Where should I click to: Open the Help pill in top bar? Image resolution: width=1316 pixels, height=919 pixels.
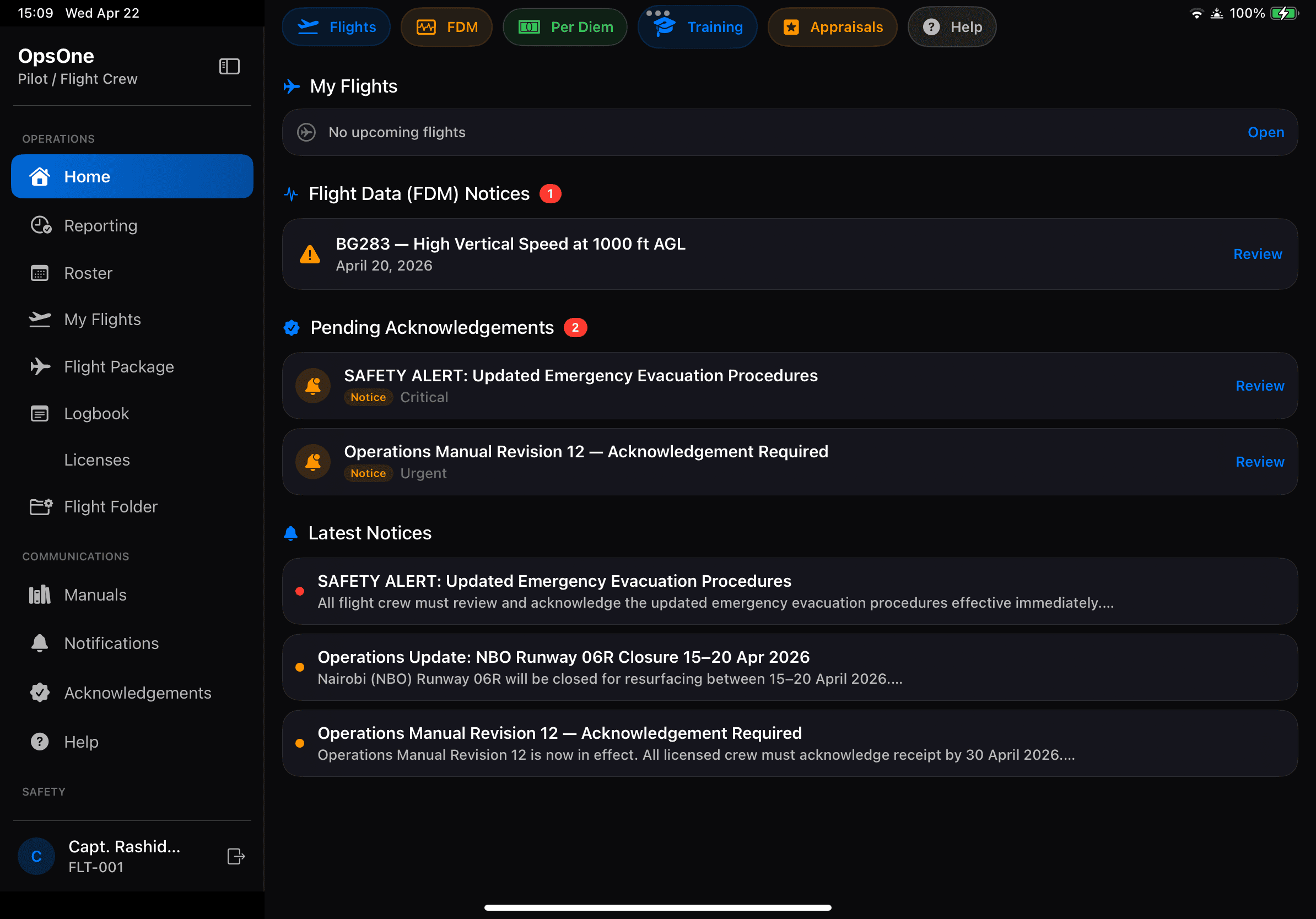952,27
